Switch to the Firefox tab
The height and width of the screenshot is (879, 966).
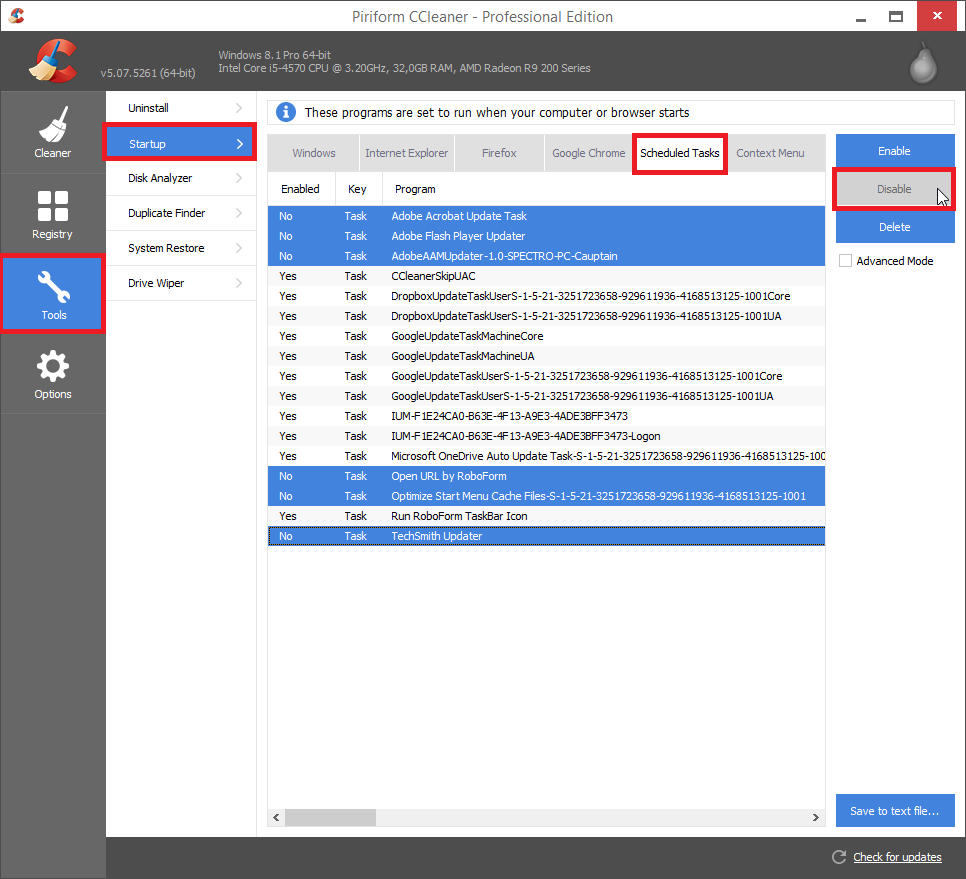tap(499, 153)
